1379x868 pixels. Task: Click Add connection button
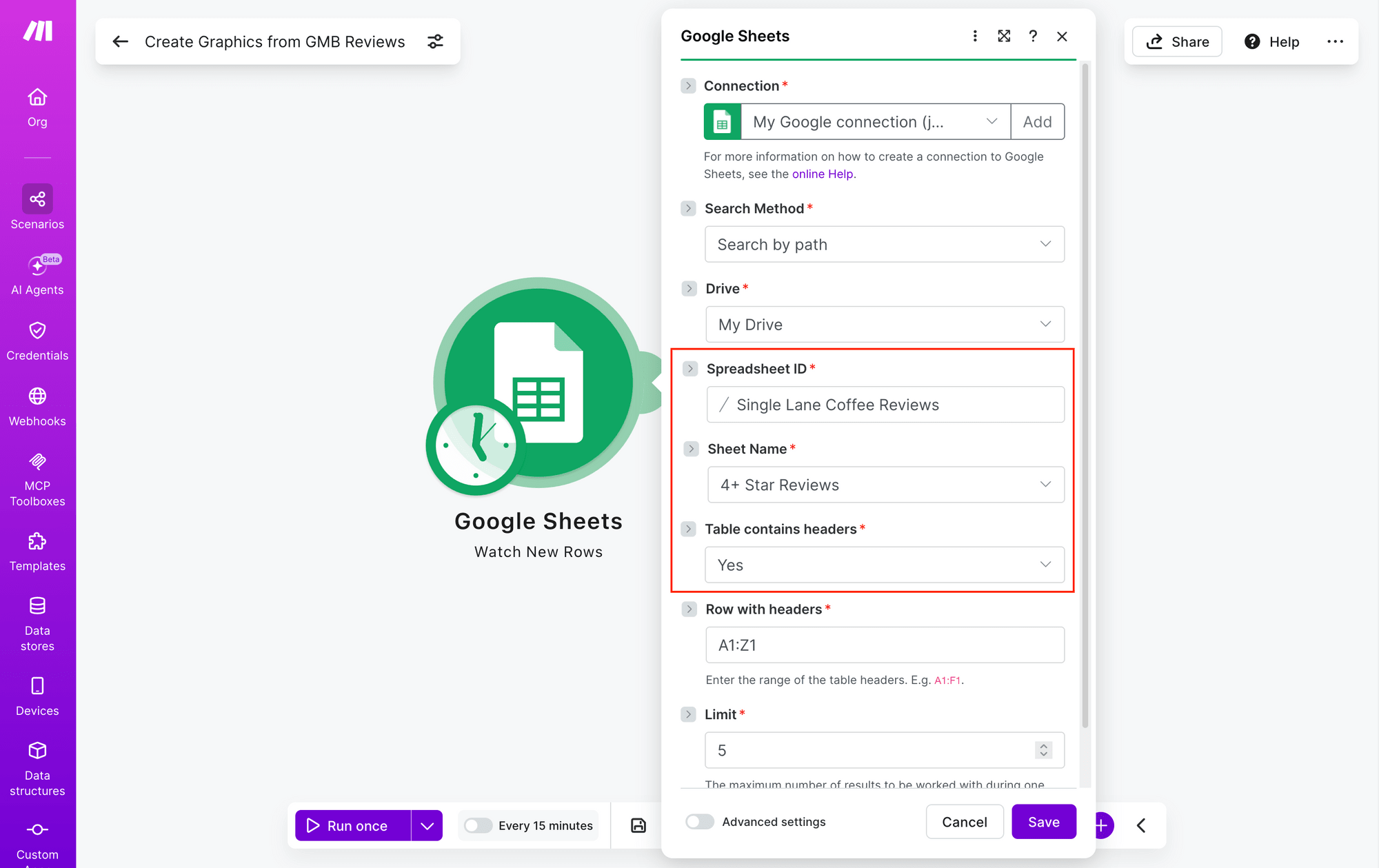(x=1038, y=122)
